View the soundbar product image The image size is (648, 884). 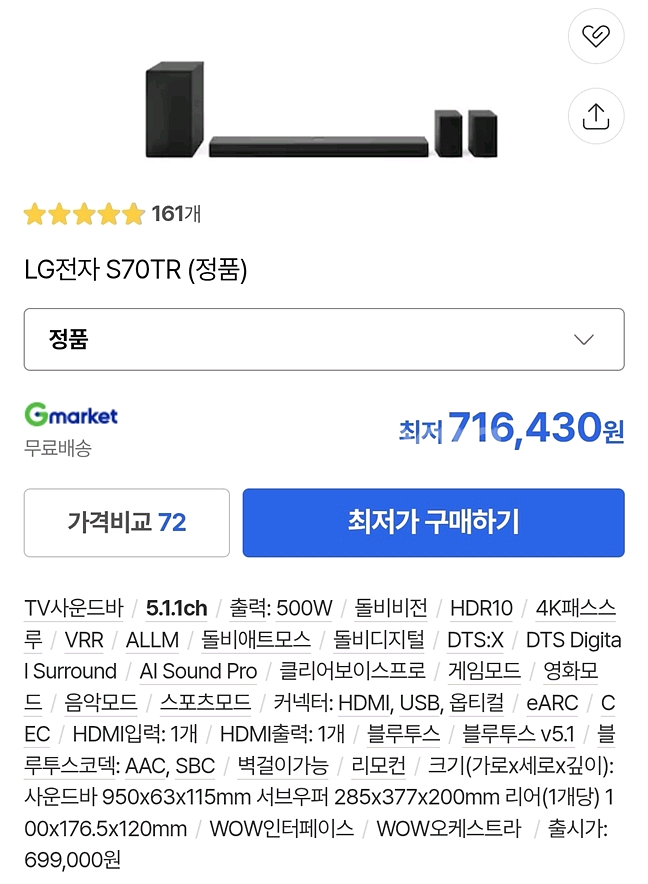point(321,112)
